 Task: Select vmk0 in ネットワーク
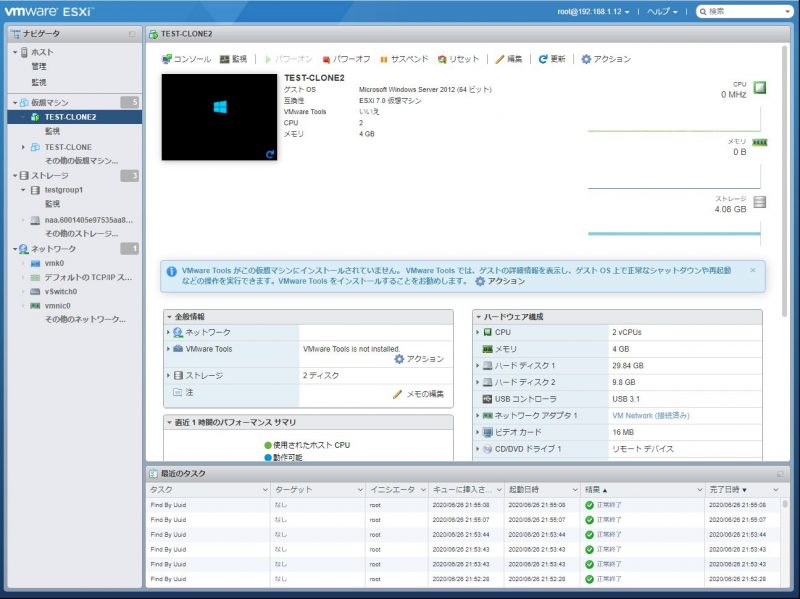click(54, 263)
